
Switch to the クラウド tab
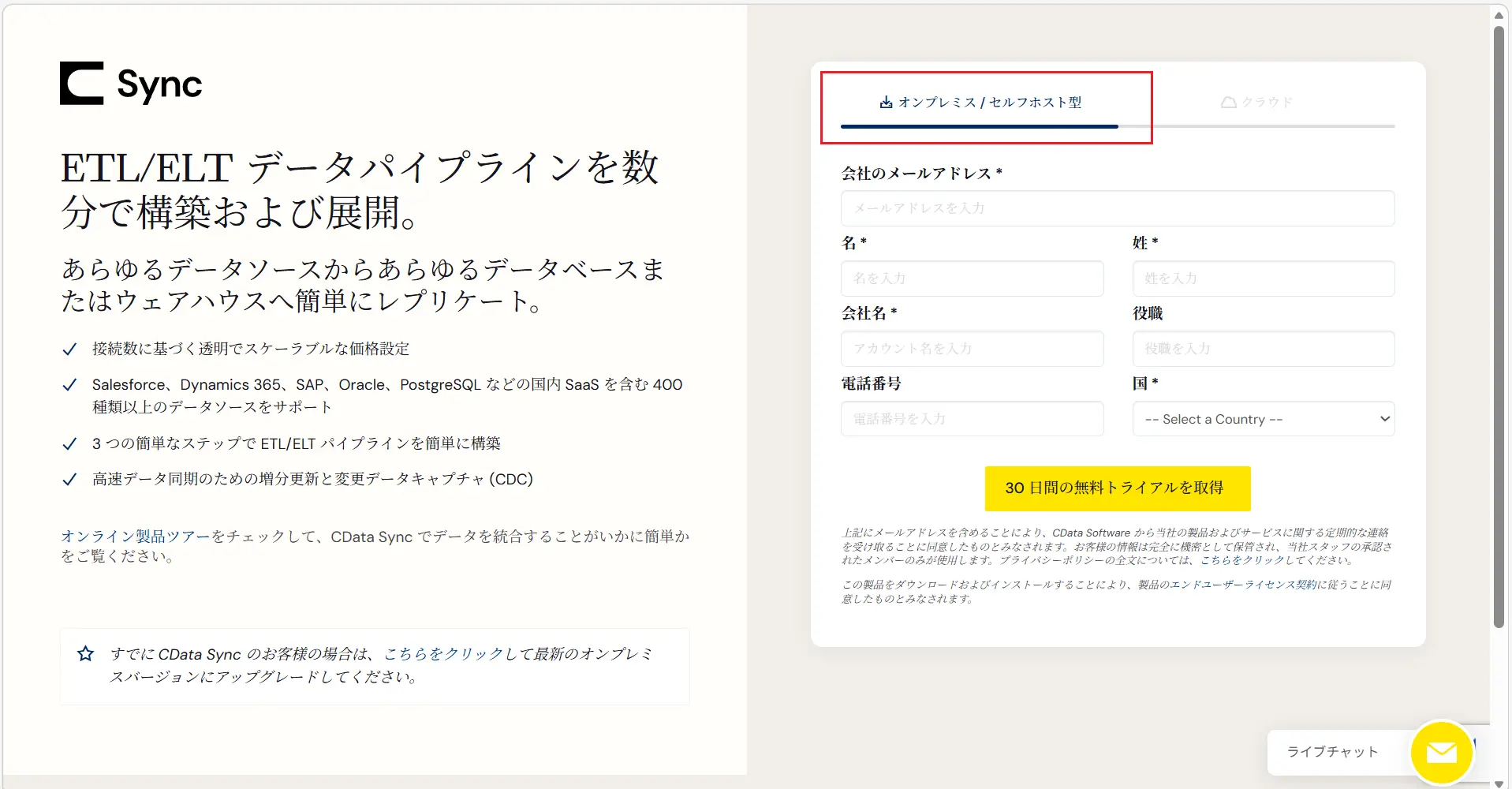tap(1256, 103)
